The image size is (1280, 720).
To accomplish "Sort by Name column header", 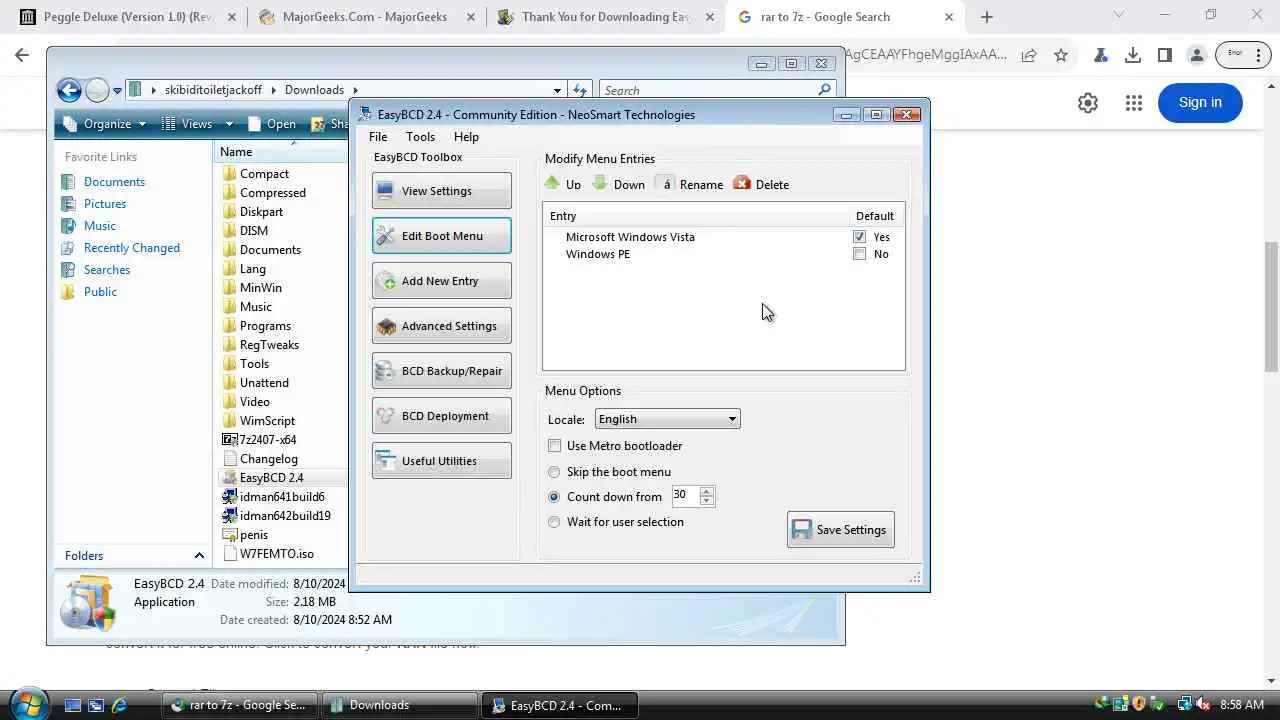I will coord(280,152).
